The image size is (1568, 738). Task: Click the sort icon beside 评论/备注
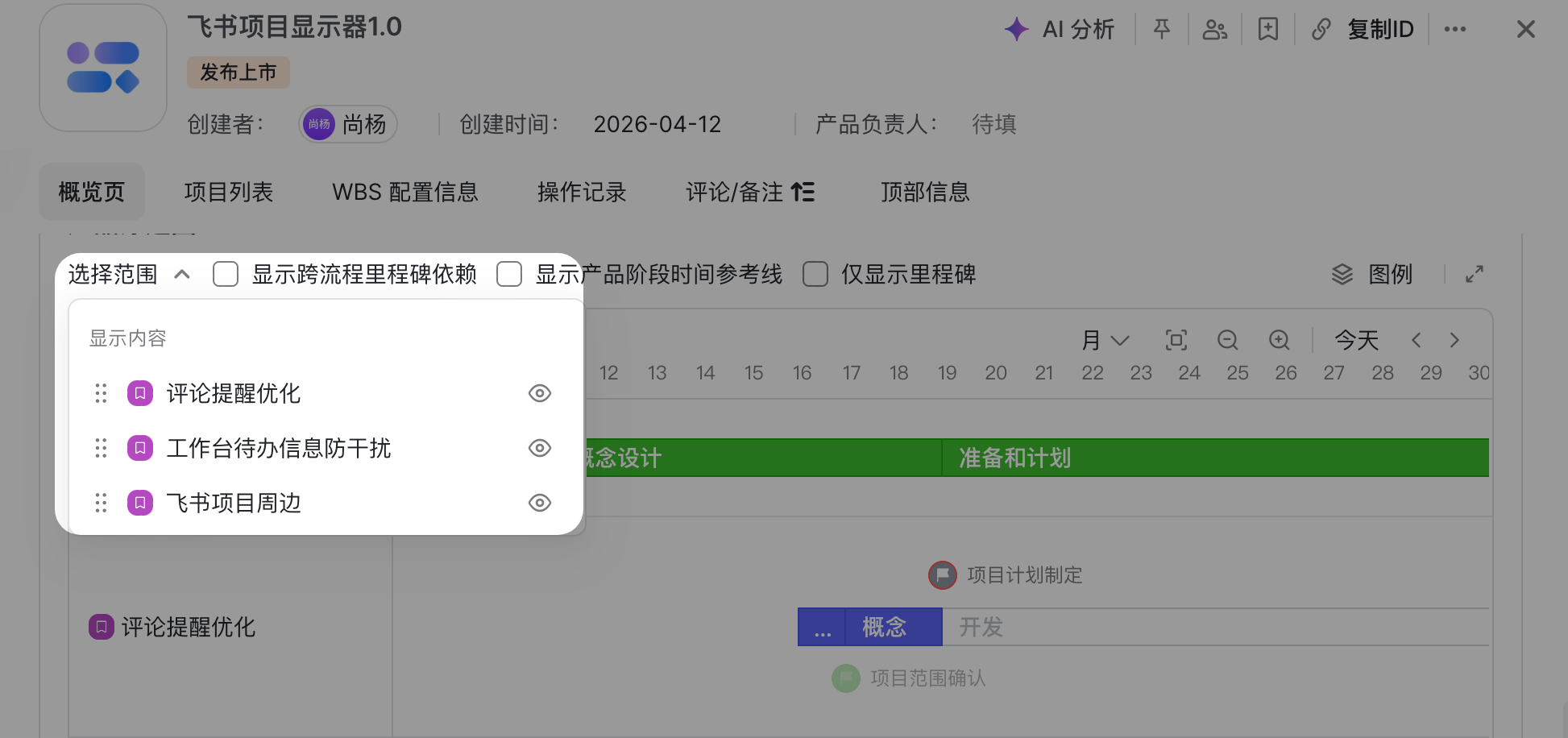[x=803, y=192]
